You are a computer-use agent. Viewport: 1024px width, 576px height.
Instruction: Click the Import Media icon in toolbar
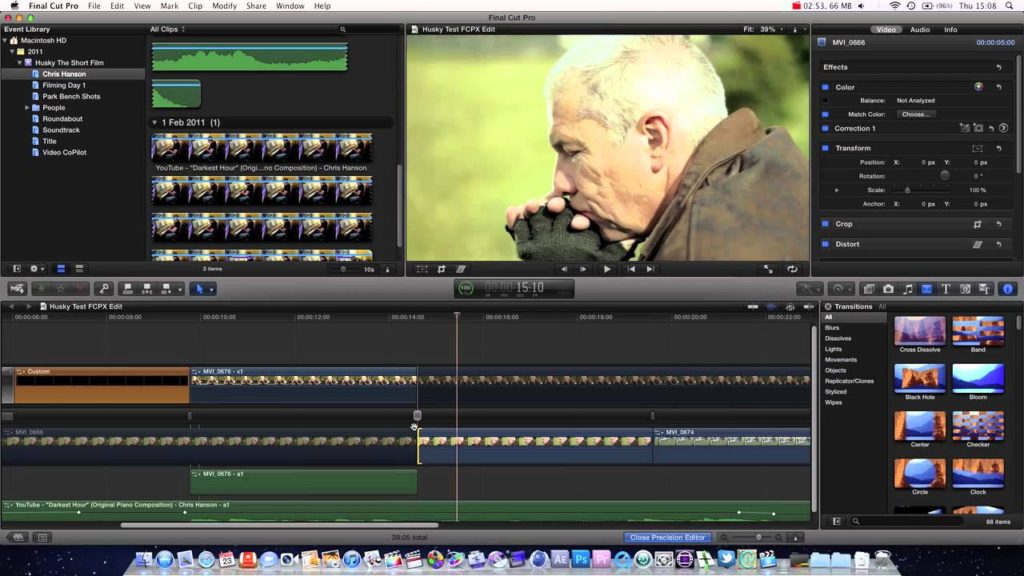click(17, 289)
